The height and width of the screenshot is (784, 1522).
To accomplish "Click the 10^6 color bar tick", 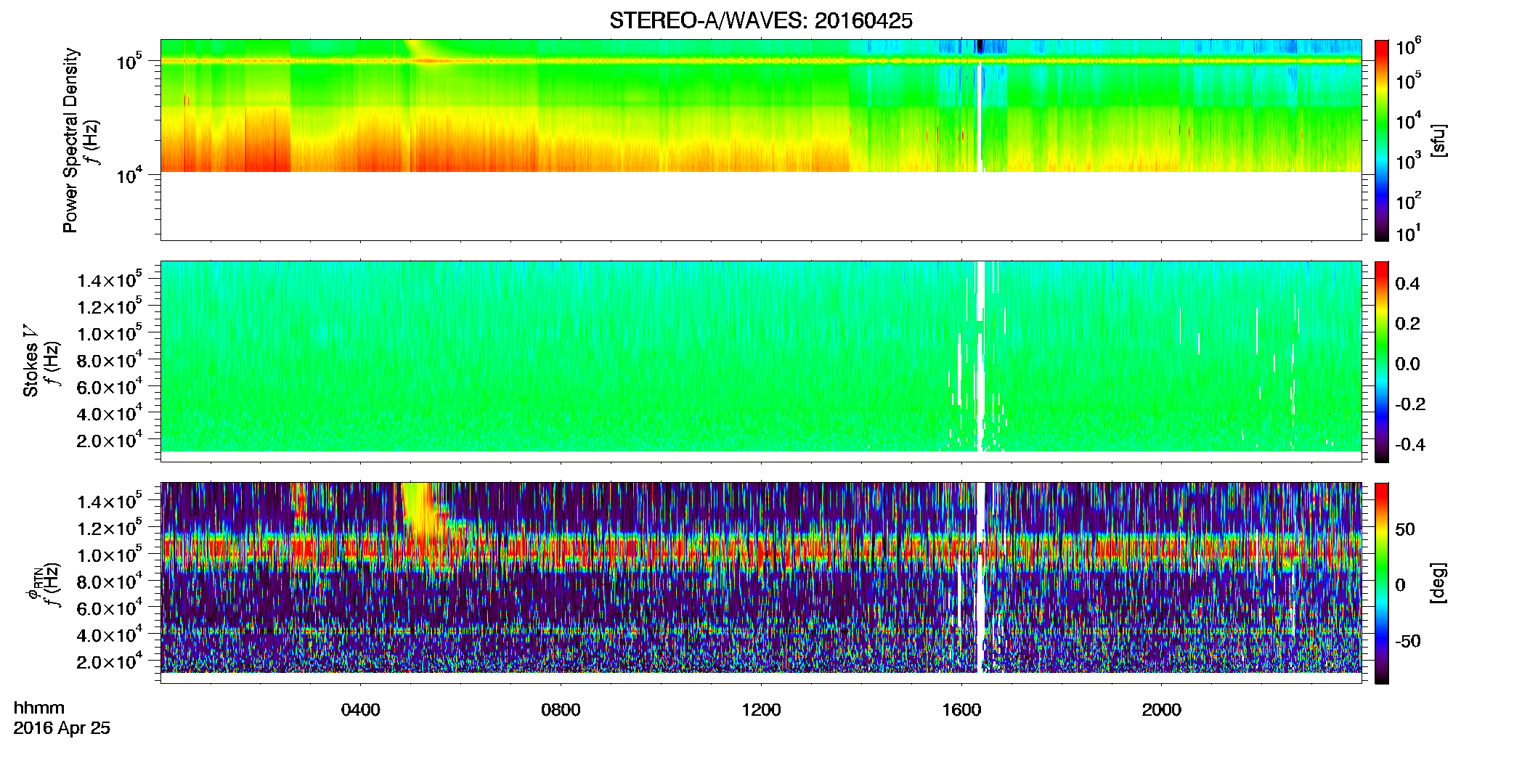I will [x=1409, y=48].
